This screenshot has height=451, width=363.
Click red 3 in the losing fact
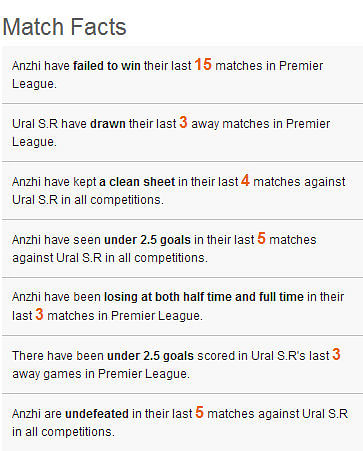39,314
